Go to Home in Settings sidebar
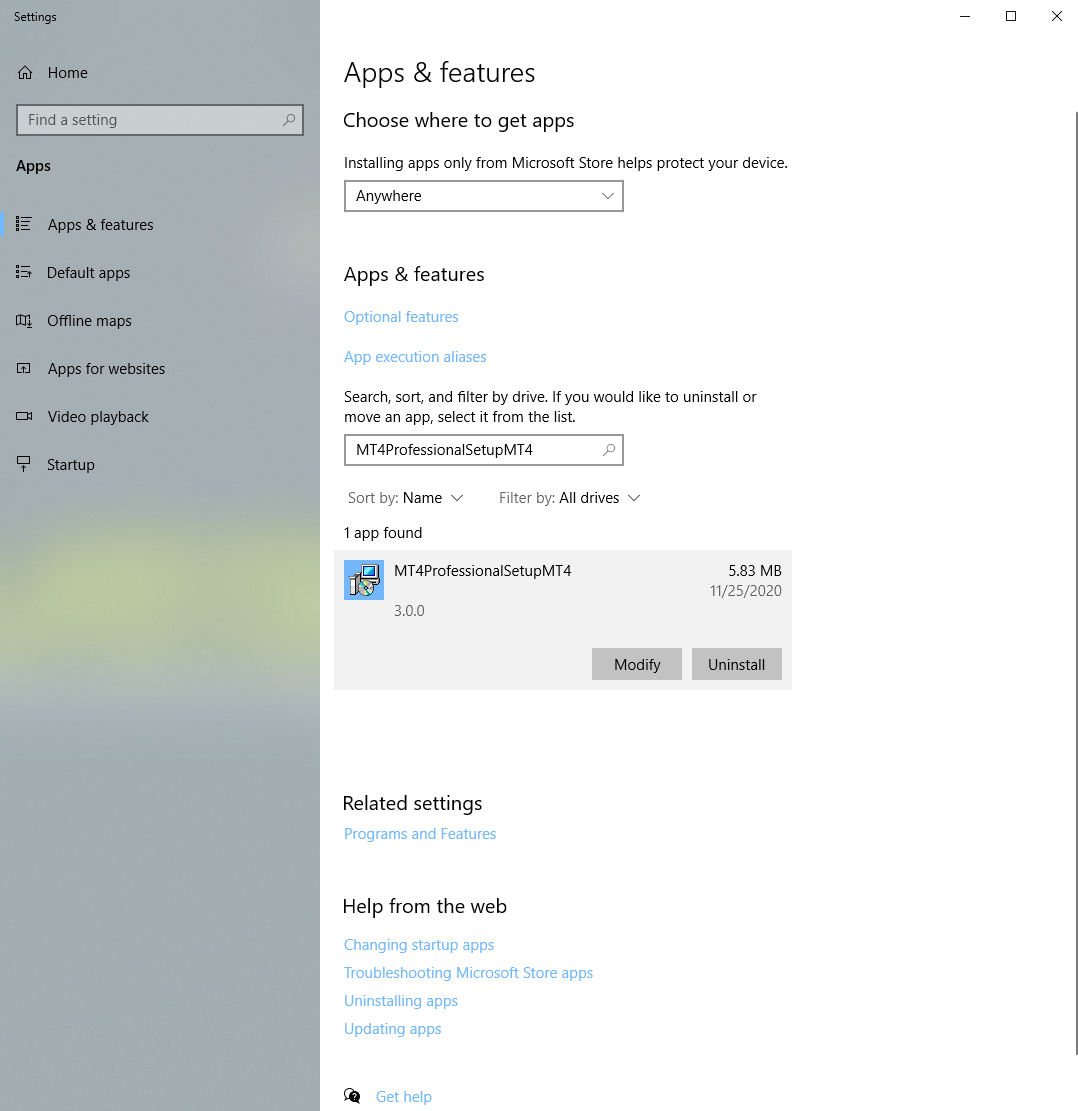This screenshot has height=1111, width=1078. (159, 73)
